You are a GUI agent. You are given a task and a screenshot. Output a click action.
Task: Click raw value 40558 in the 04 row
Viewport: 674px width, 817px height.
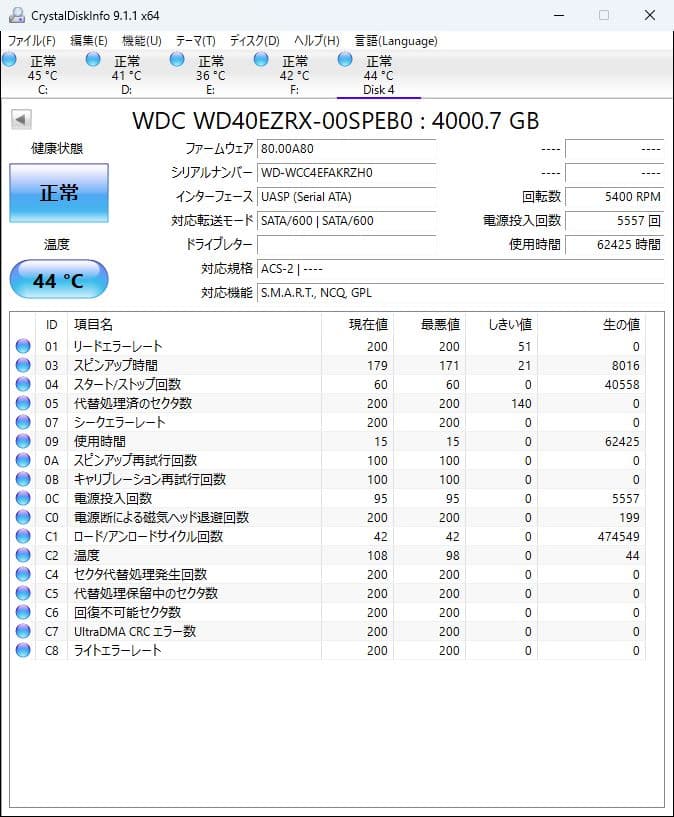[622, 384]
